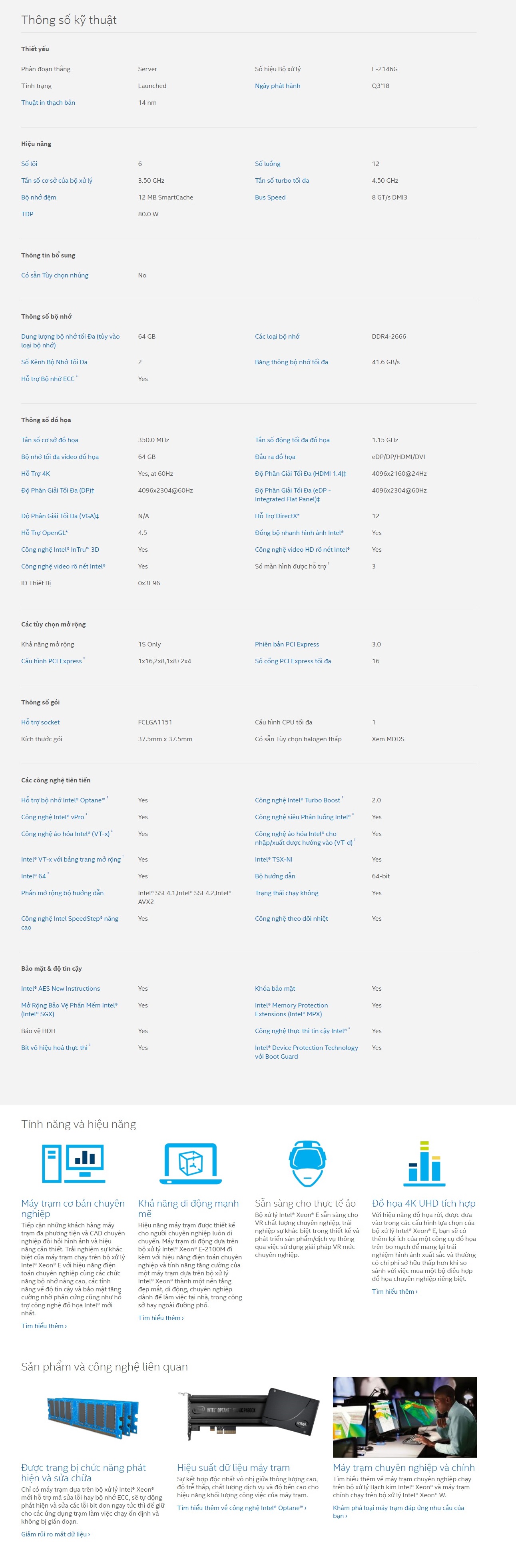Click the 'Hỗ Trợ 4K' link
Image resolution: width=516 pixels, height=1568 pixels.
pos(35,474)
